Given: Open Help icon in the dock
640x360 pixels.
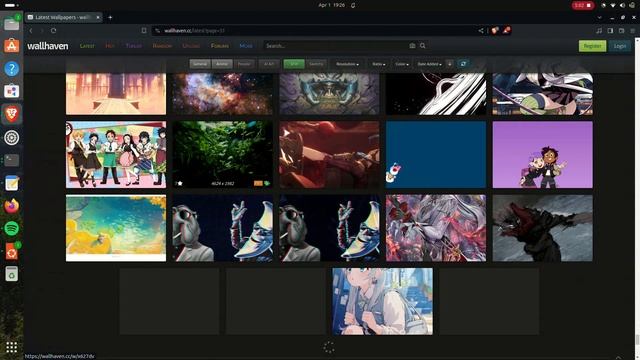Looking at the screenshot, I should point(11,69).
